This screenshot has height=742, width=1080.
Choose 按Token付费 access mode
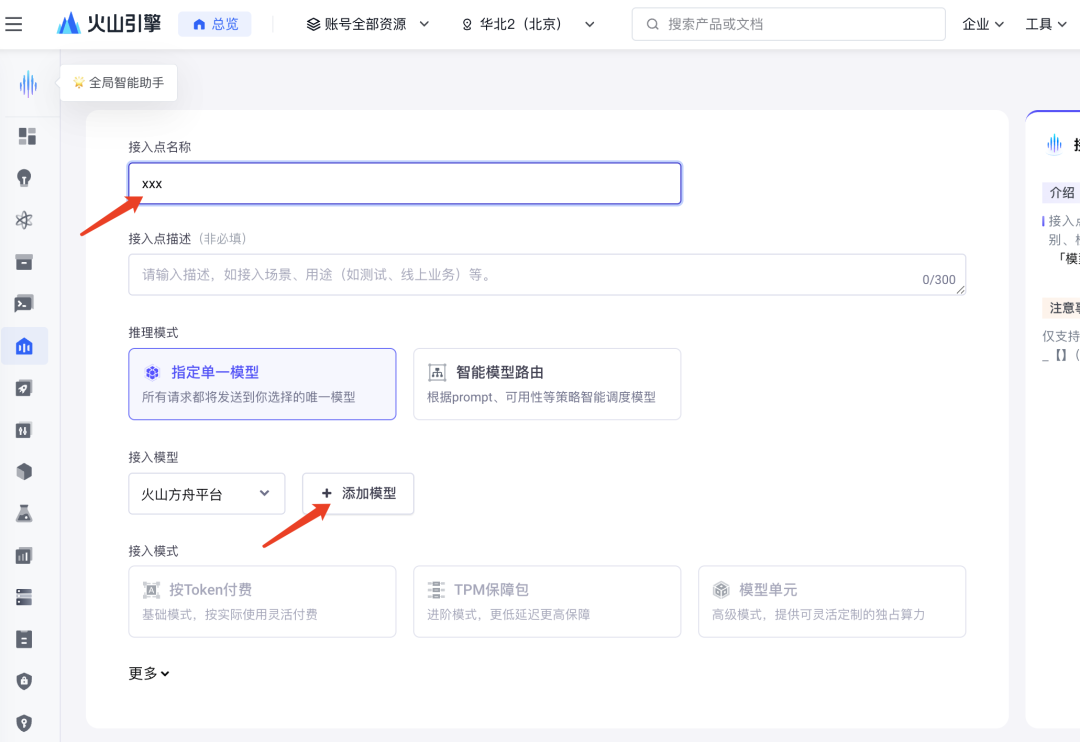click(x=262, y=601)
